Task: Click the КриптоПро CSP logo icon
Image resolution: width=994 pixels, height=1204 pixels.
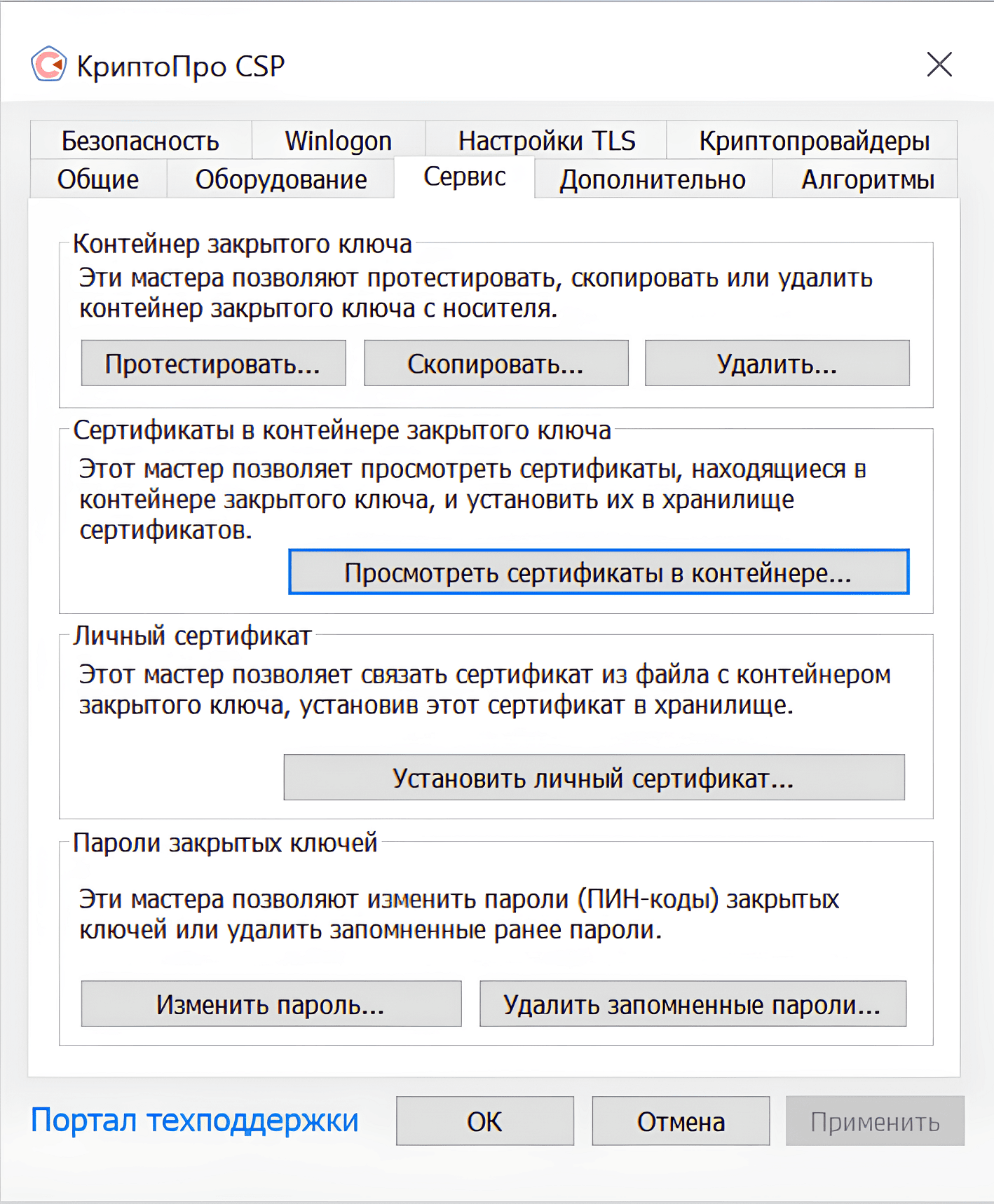Action: coord(49,64)
